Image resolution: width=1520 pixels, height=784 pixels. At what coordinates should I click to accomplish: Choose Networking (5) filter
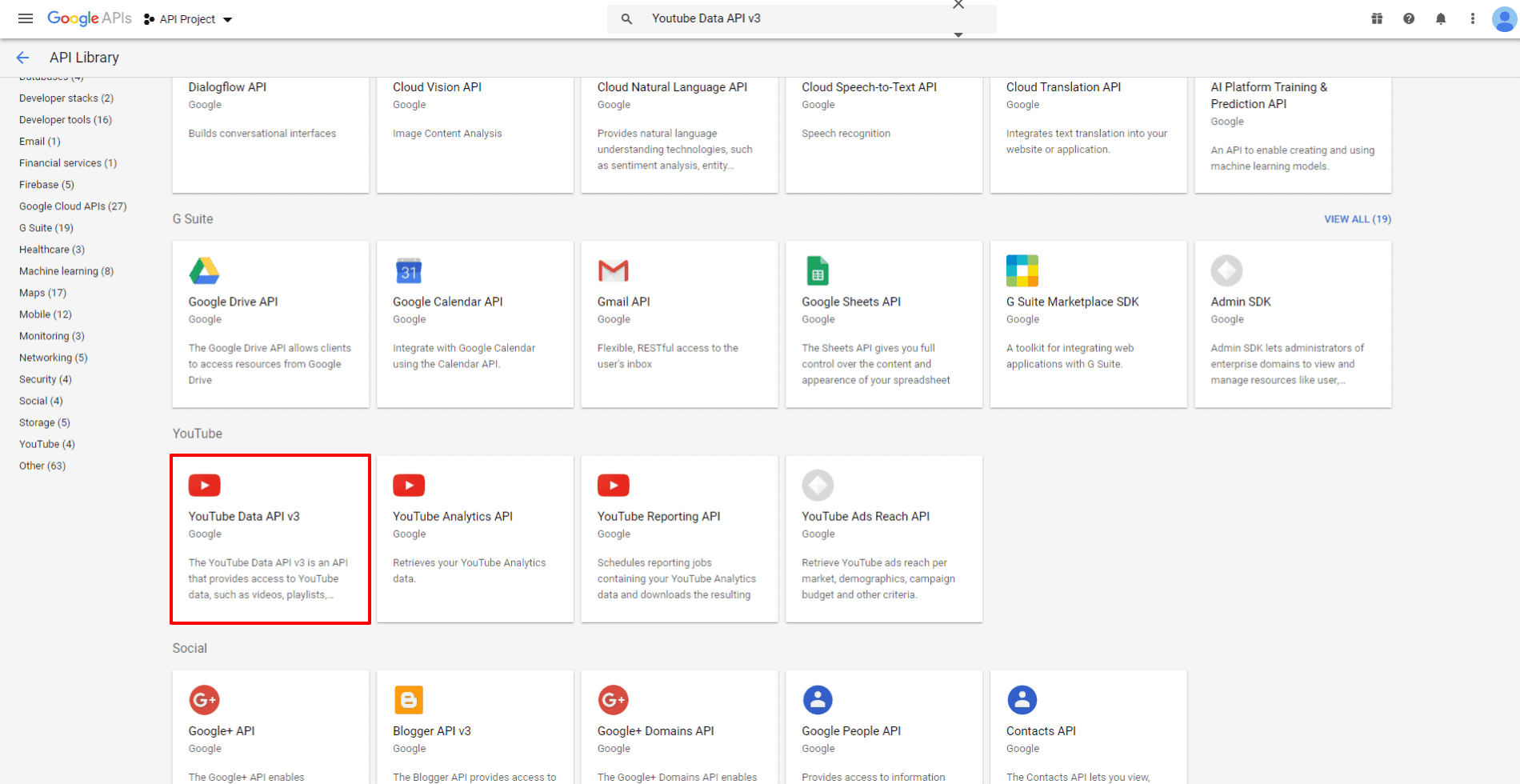(x=54, y=358)
